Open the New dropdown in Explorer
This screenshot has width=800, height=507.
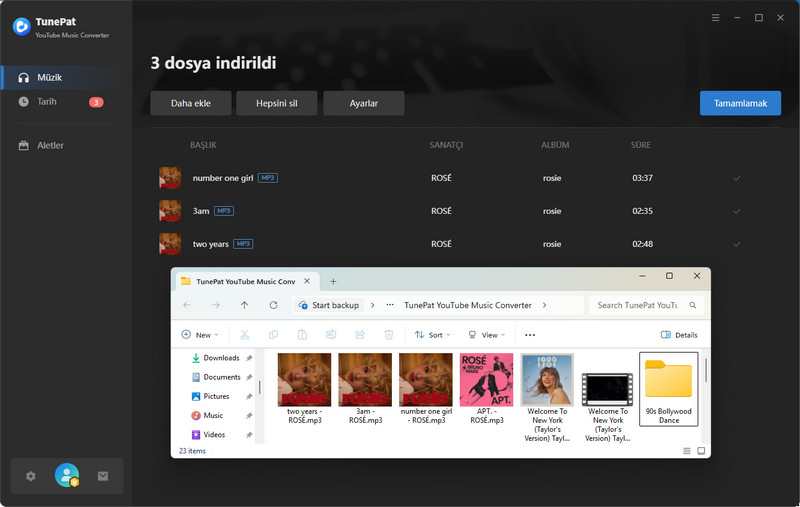tap(200, 335)
